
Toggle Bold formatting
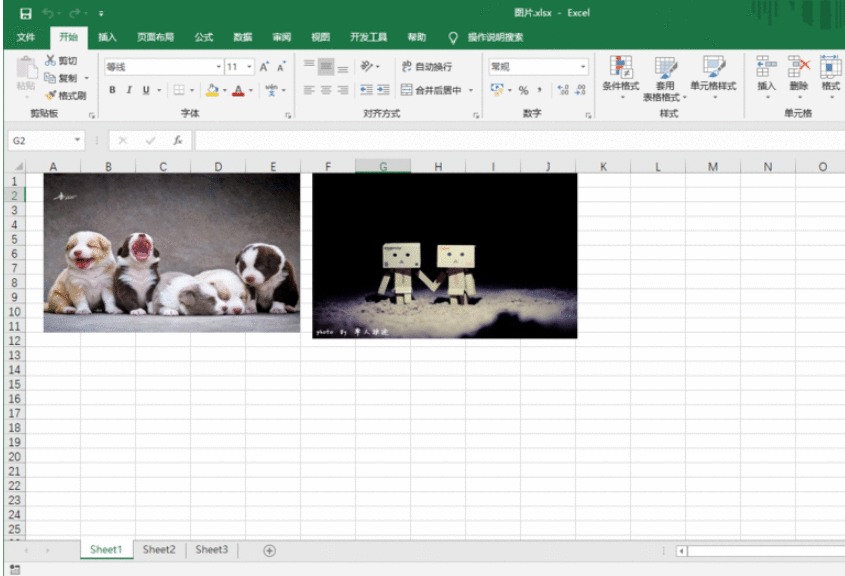113,90
